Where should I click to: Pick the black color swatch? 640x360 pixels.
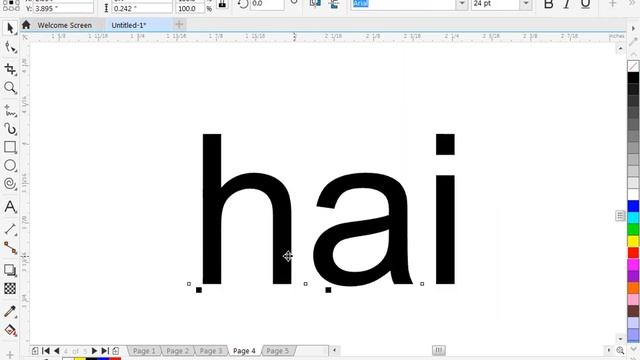pyautogui.click(x=633, y=78)
